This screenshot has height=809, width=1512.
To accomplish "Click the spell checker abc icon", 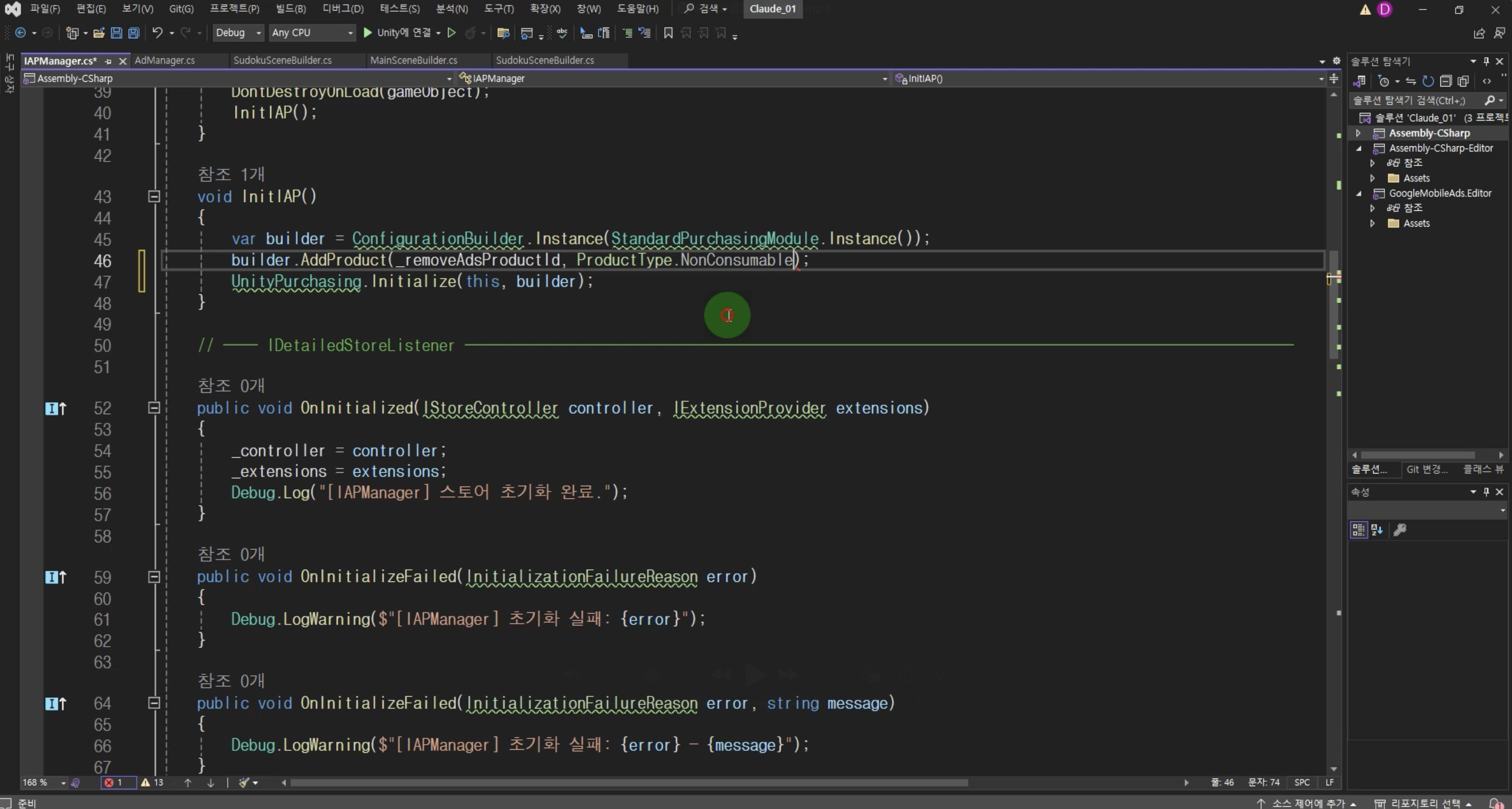I will pos(562,33).
